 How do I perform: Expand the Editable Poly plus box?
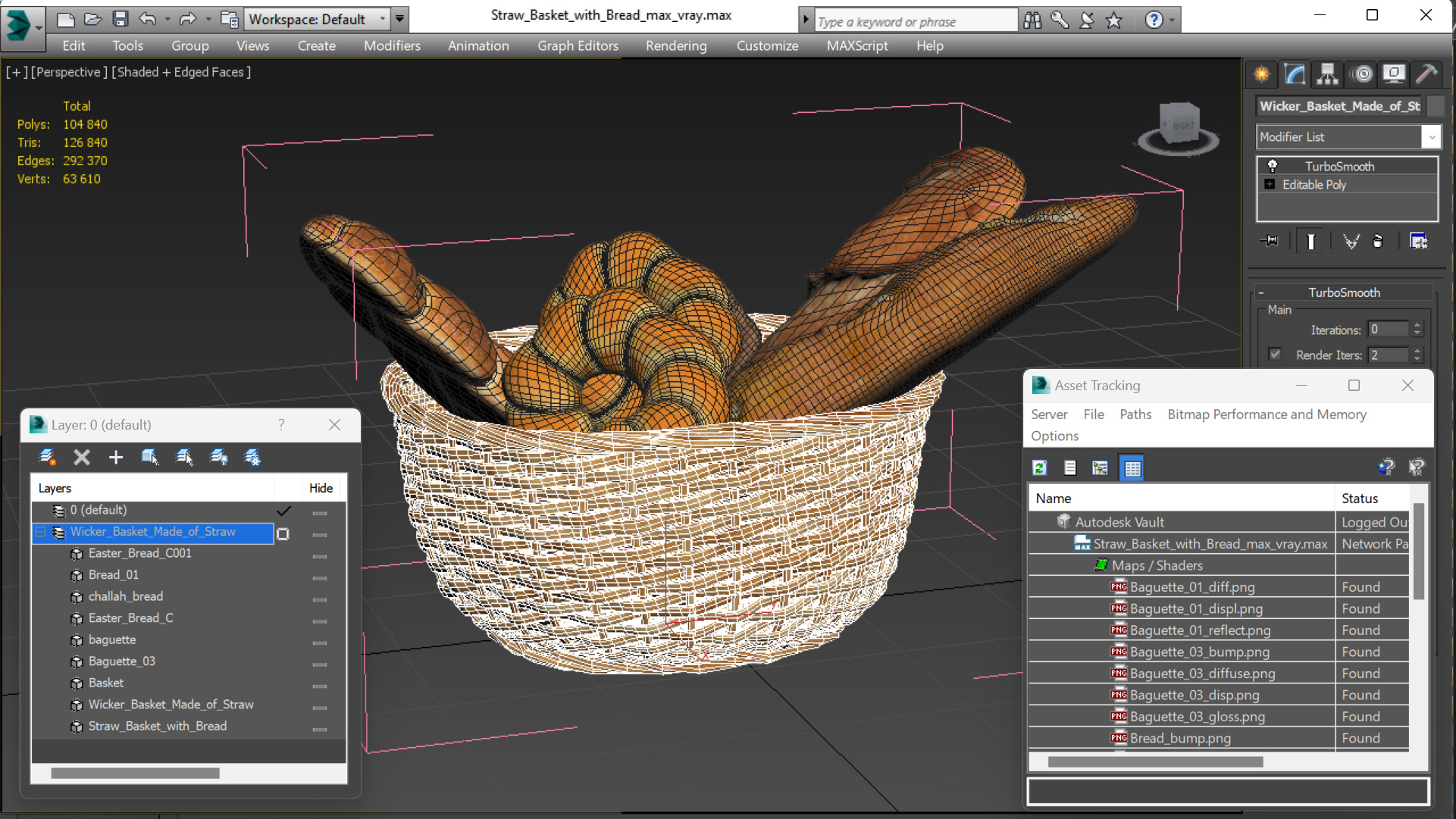[1270, 184]
